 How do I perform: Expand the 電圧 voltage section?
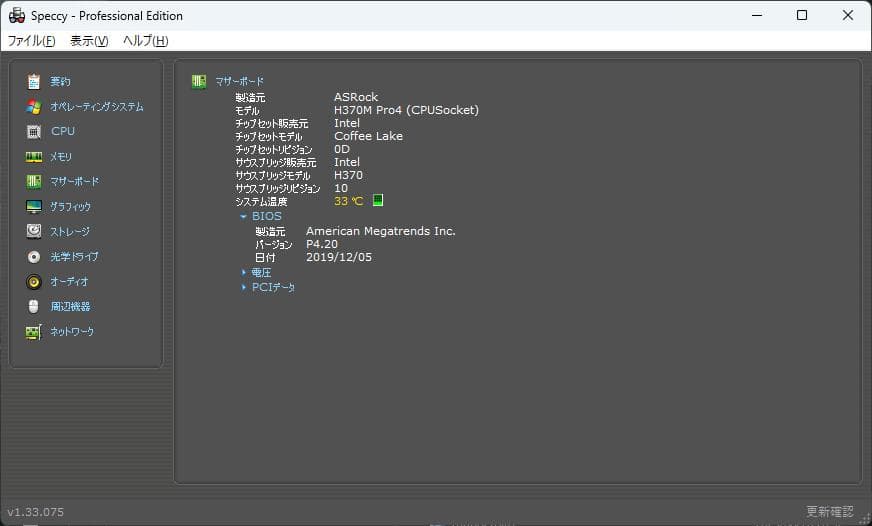(244, 272)
